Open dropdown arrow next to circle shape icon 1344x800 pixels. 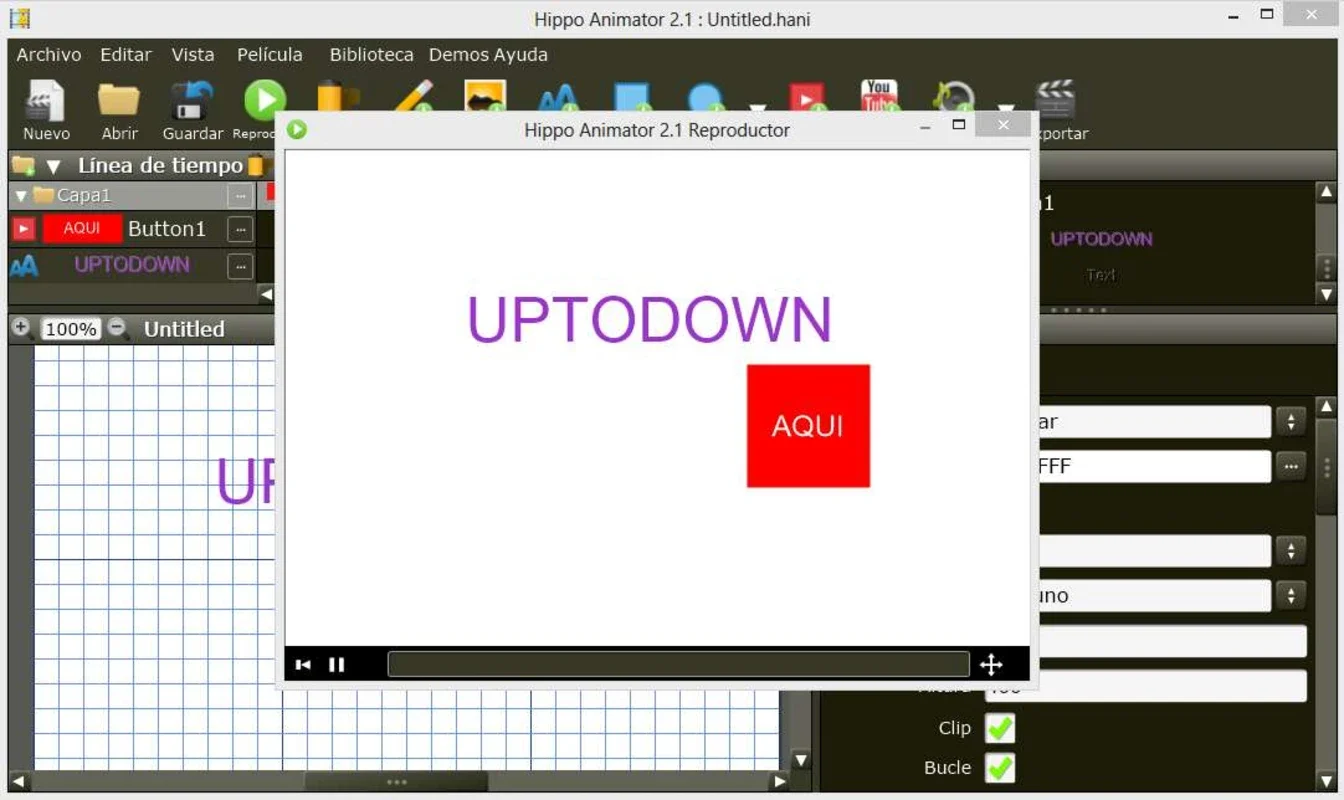tap(758, 108)
